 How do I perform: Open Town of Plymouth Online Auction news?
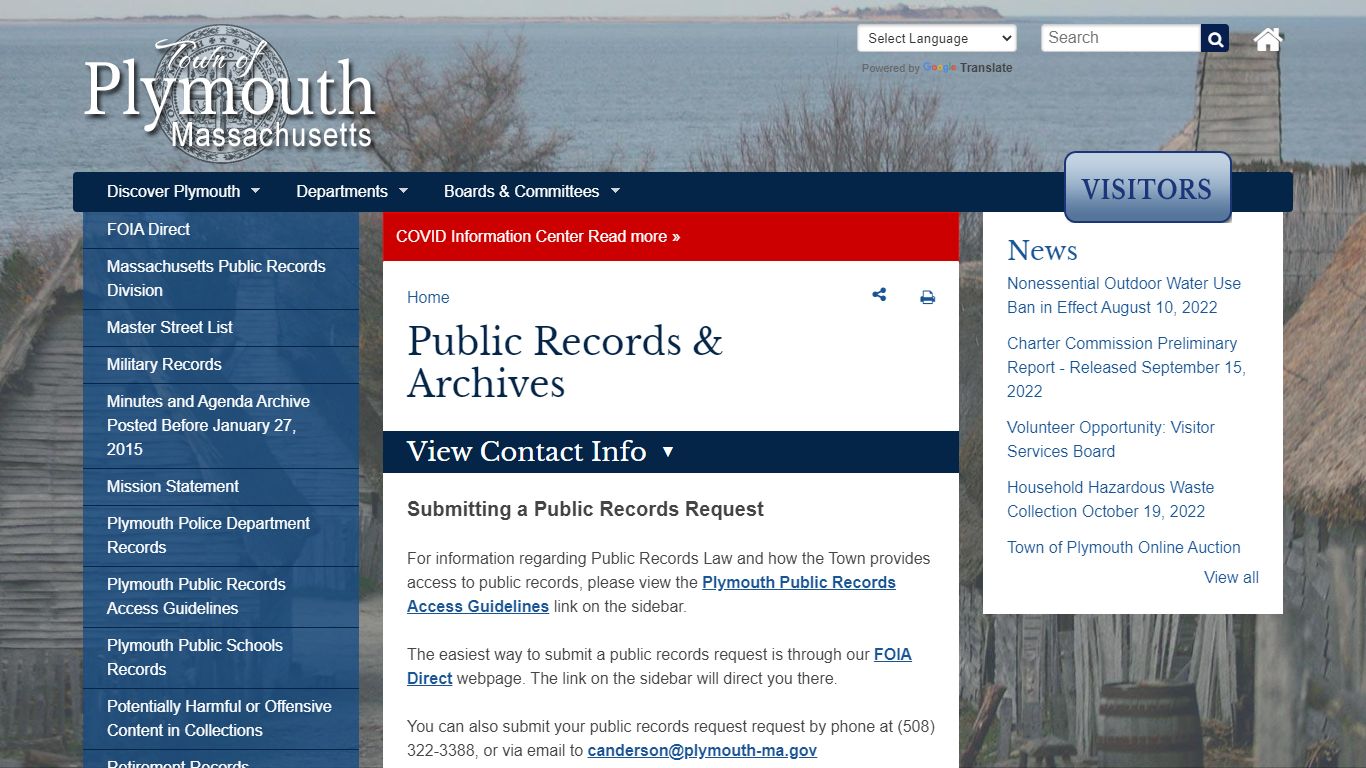click(x=1123, y=548)
